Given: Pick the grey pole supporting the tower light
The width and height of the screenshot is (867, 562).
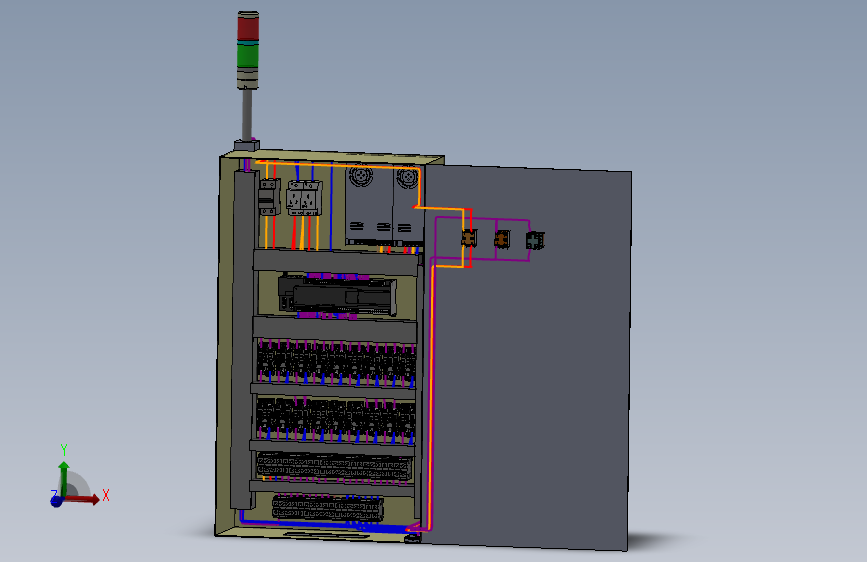Looking at the screenshot, I should click(247, 115).
